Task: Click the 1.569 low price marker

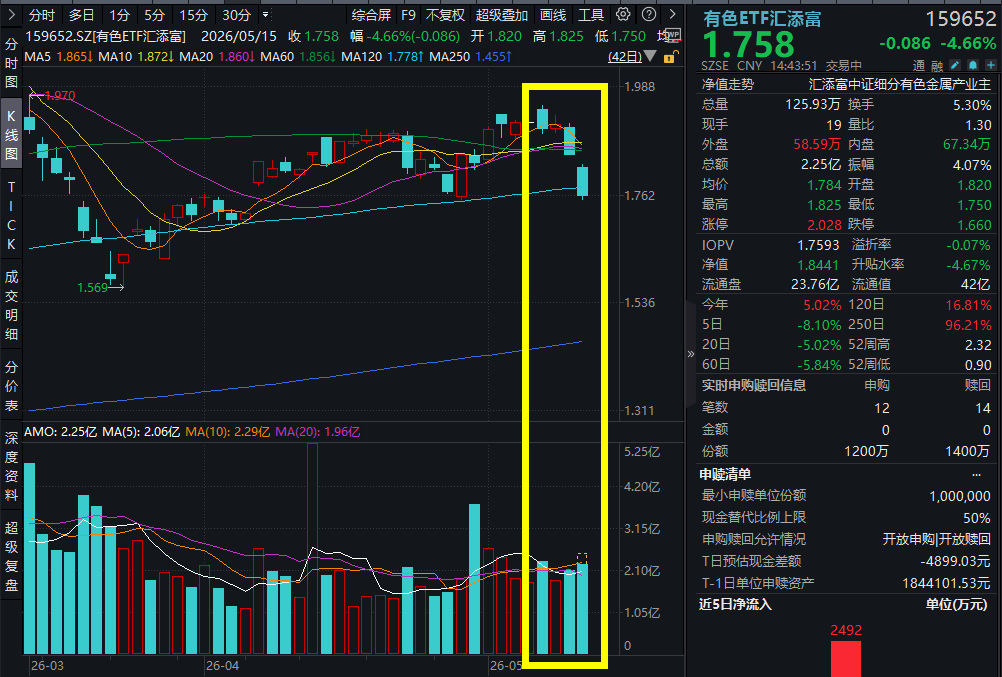Action: click(x=93, y=288)
